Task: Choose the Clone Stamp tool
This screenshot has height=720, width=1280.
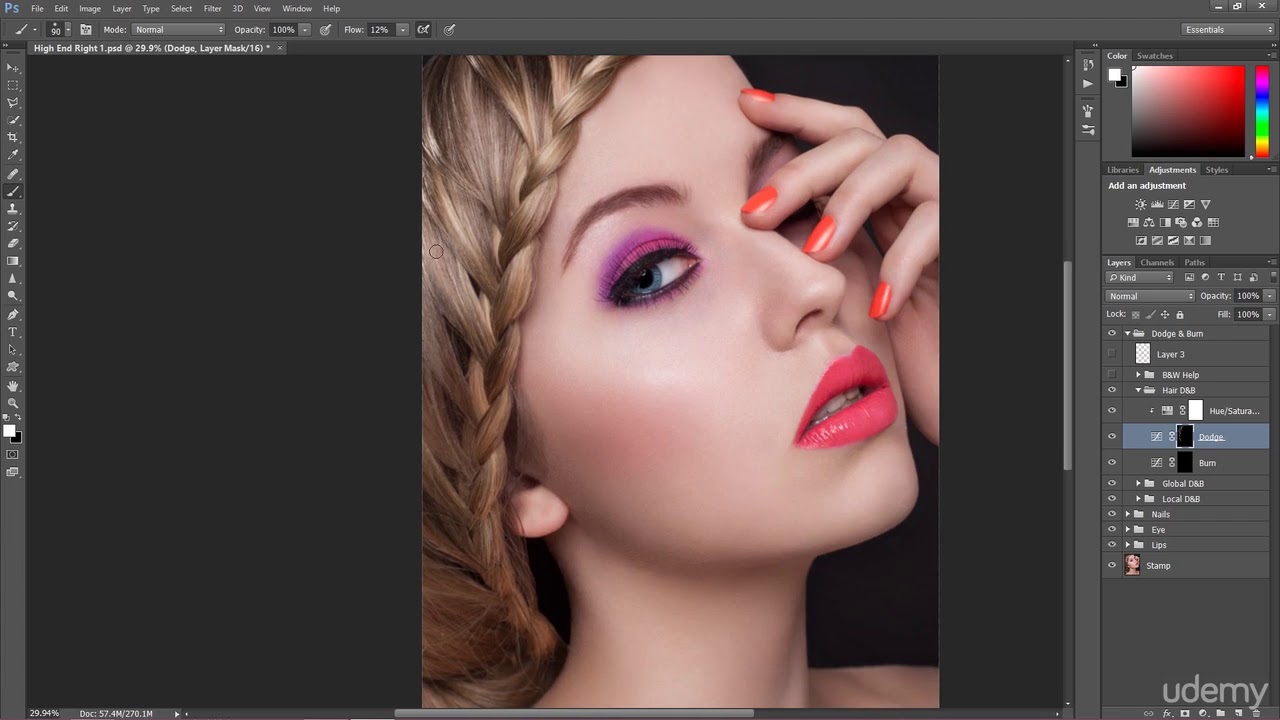Action: coord(13,208)
